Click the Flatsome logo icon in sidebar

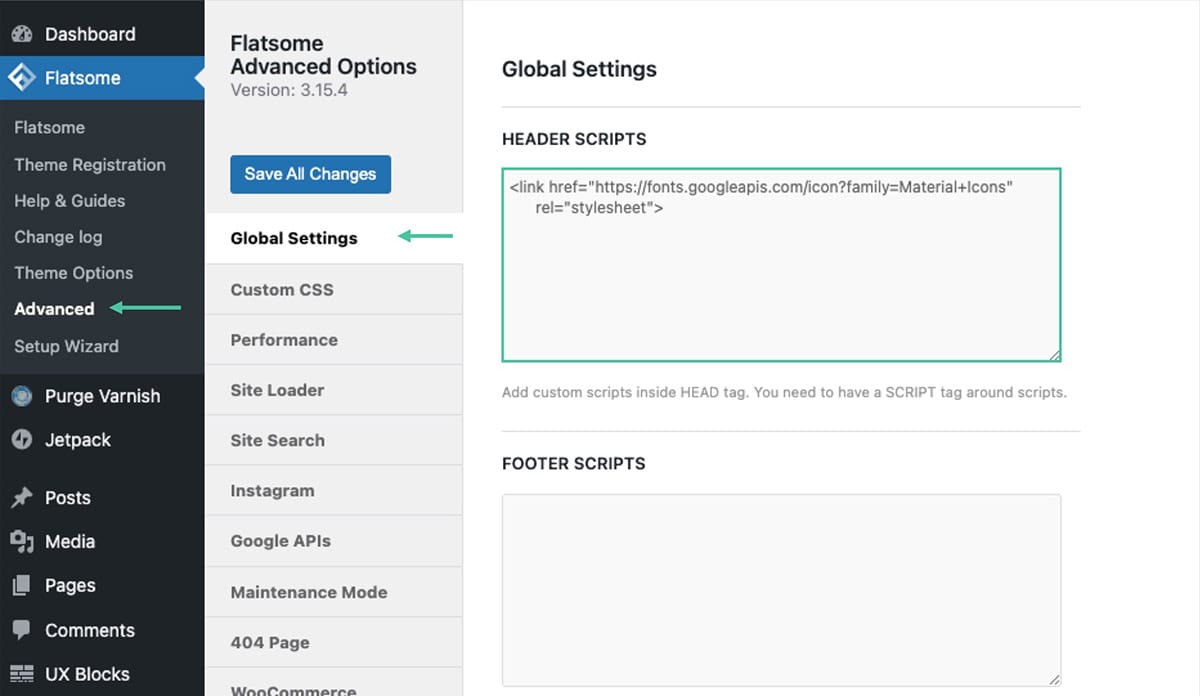coord(22,78)
